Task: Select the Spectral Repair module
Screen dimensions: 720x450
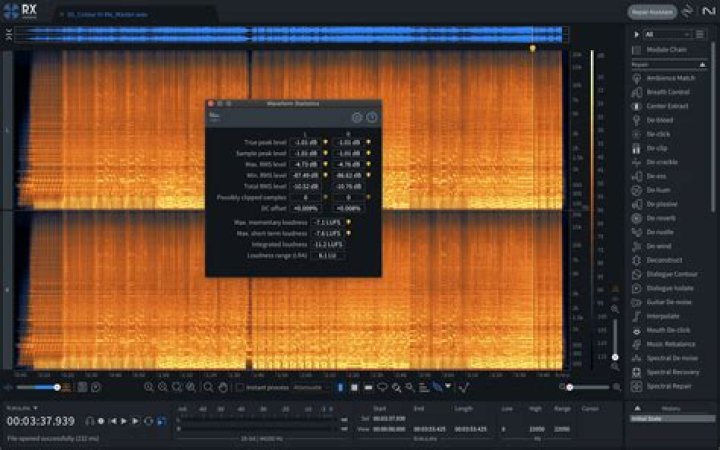Action: (668, 385)
